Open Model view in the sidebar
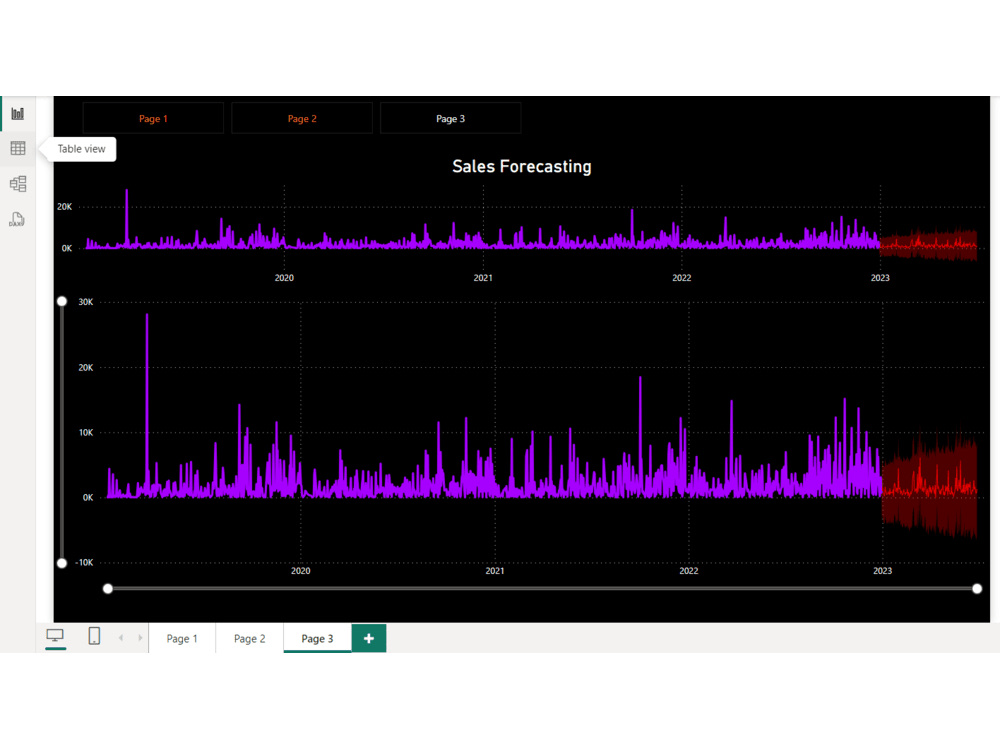Screen dimensions: 1000x750 17,183
